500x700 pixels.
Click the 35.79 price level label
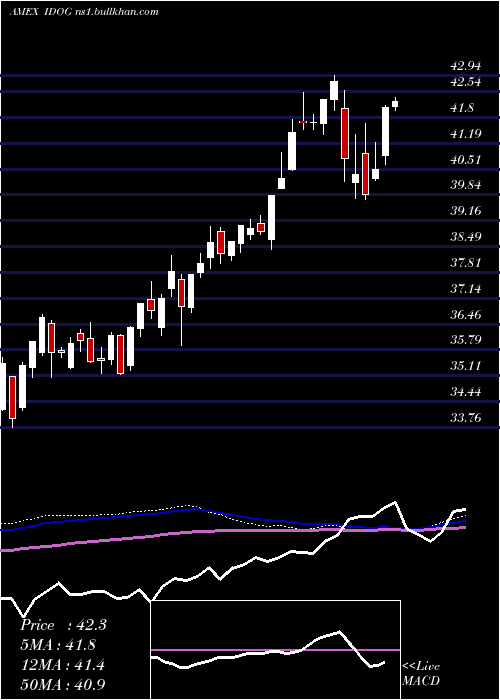point(466,340)
